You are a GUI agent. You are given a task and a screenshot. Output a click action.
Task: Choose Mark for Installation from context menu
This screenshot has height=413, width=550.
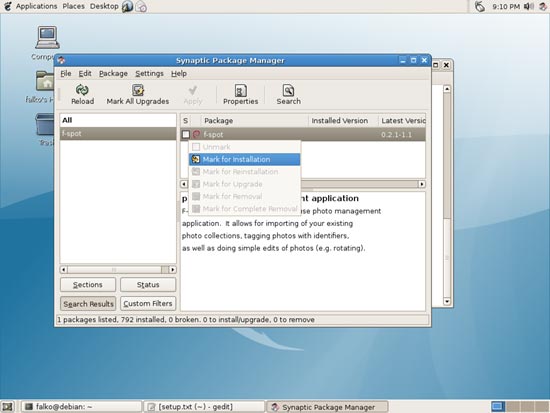point(244,159)
